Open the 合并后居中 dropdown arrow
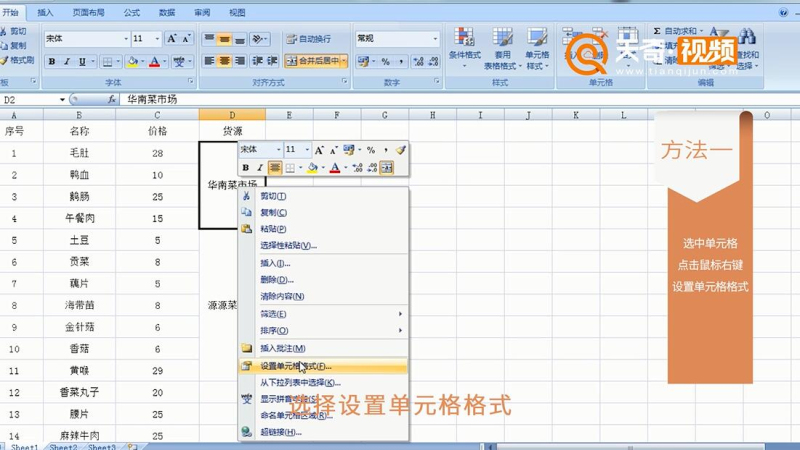The height and width of the screenshot is (450, 800). [344, 61]
